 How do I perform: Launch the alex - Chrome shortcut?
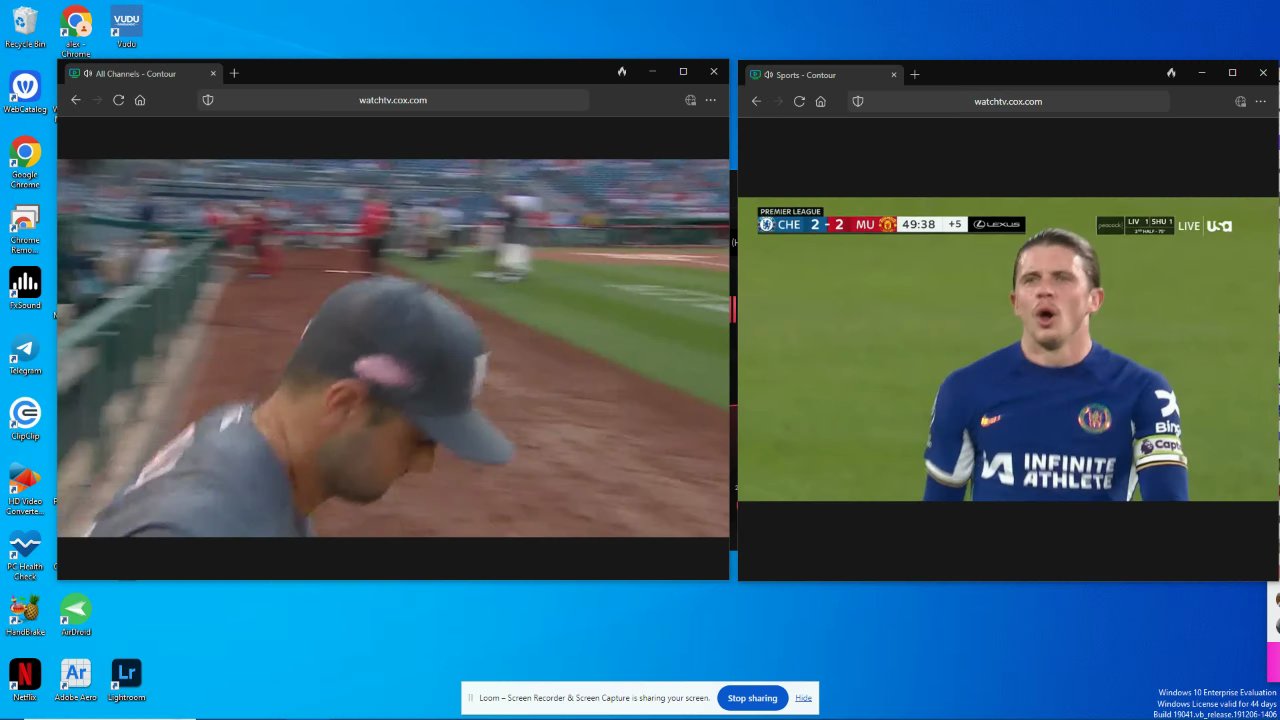click(76, 30)
